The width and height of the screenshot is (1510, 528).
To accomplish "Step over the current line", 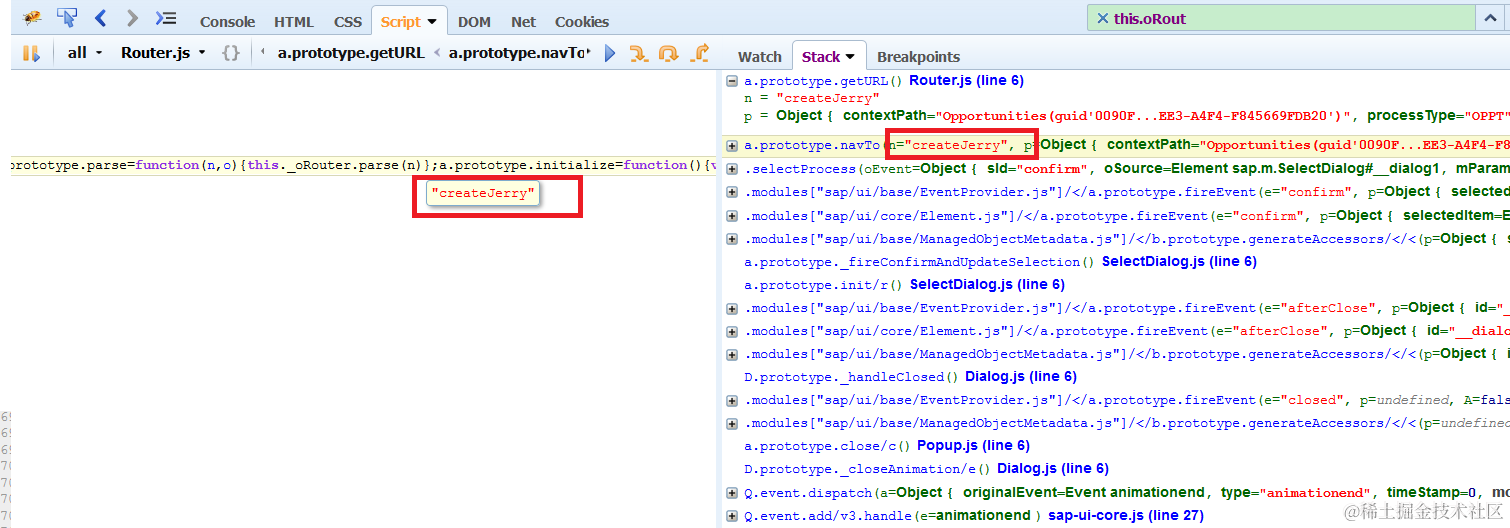I will (x=668, y=53).
